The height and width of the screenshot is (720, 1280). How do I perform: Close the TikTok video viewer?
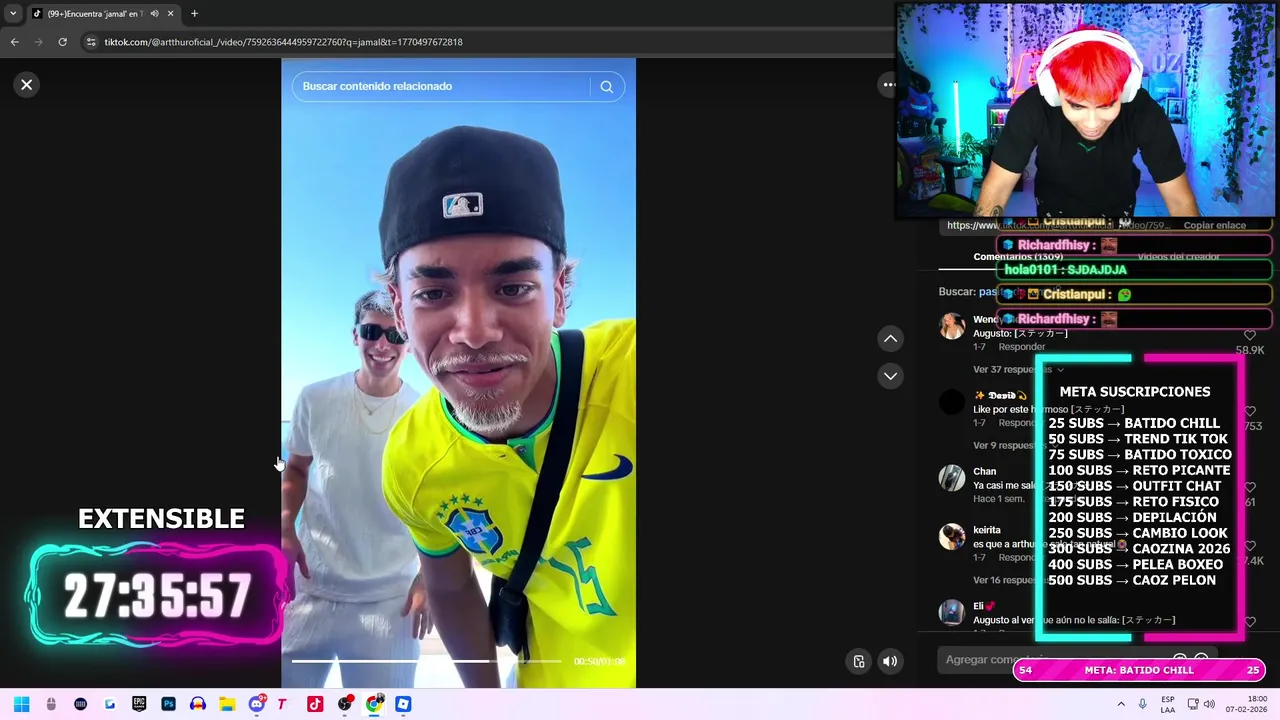click(27, 85)
